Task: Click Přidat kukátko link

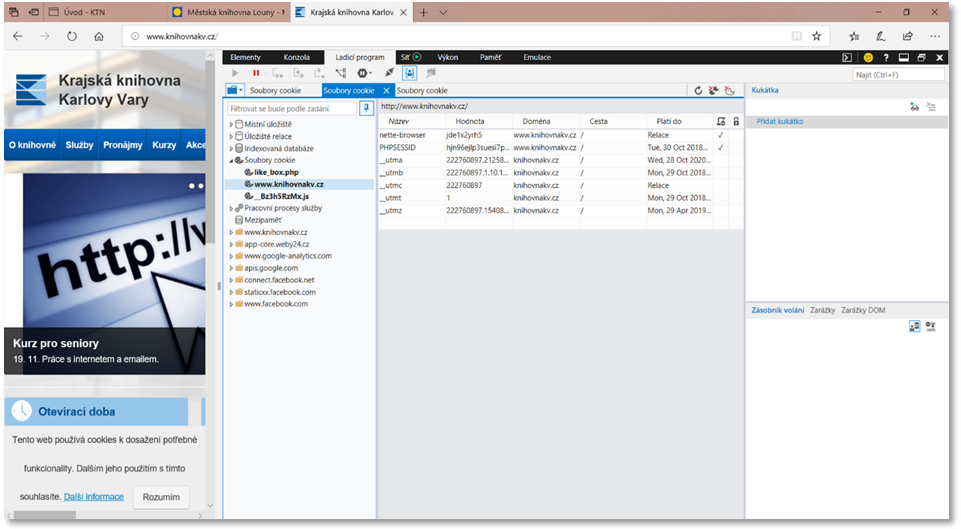Action: (x=780, y=121)
